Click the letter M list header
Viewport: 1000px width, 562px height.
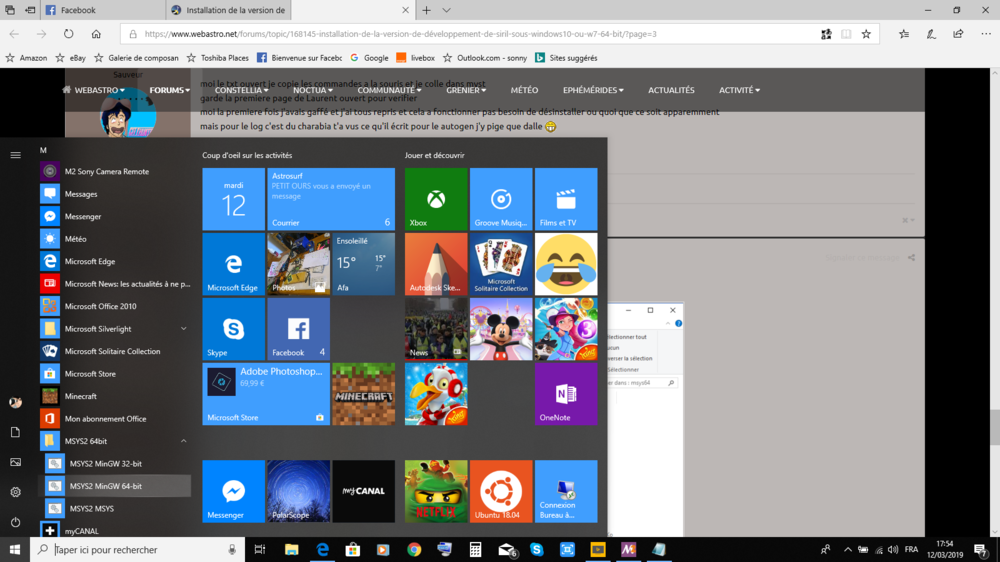tap(43, 151)
